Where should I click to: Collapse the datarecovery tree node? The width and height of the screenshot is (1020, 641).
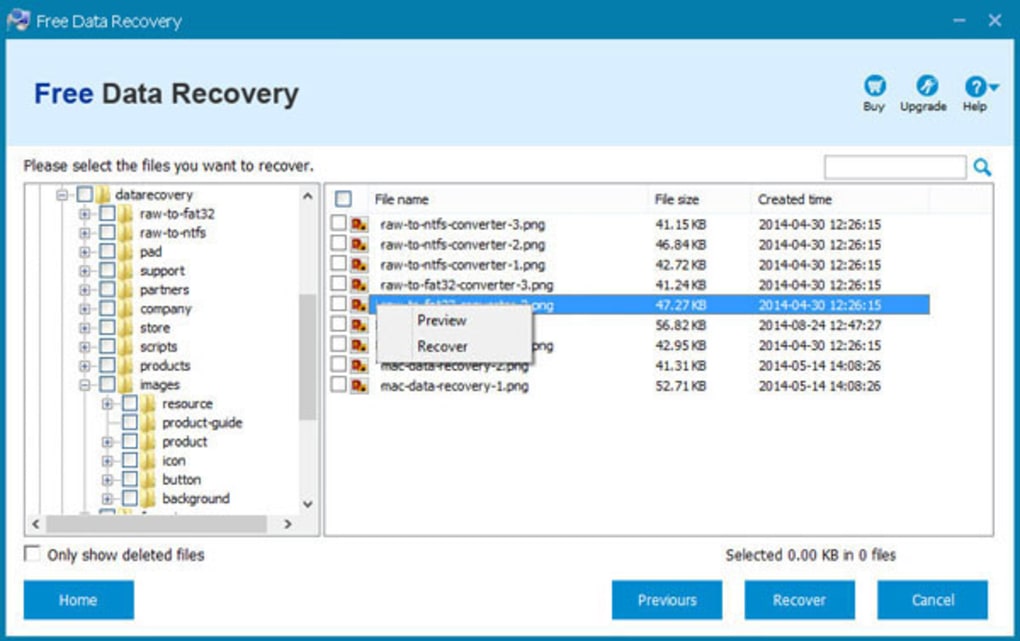coord(63,195)
